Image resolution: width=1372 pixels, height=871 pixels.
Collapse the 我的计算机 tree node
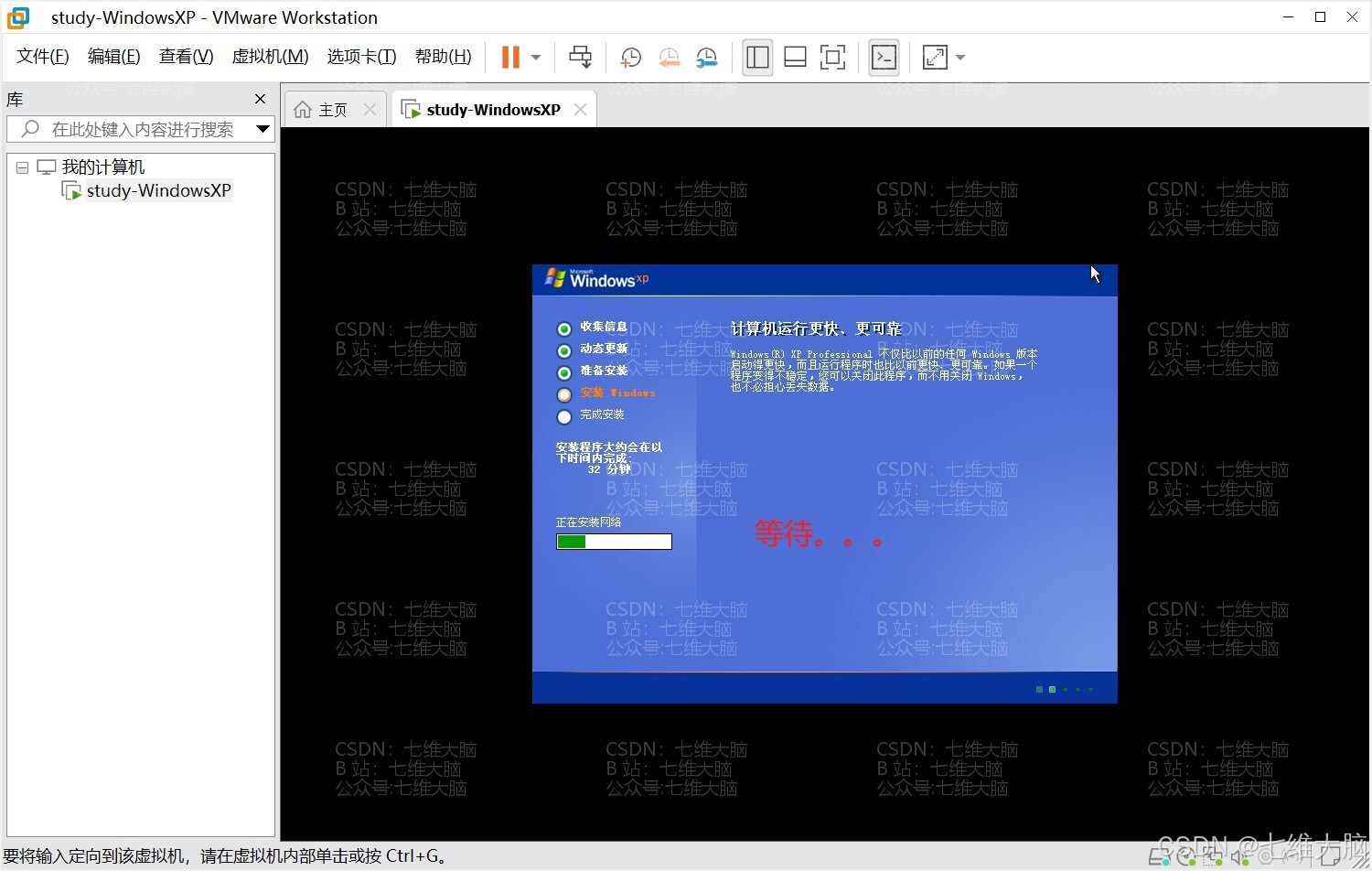[23, 167]
